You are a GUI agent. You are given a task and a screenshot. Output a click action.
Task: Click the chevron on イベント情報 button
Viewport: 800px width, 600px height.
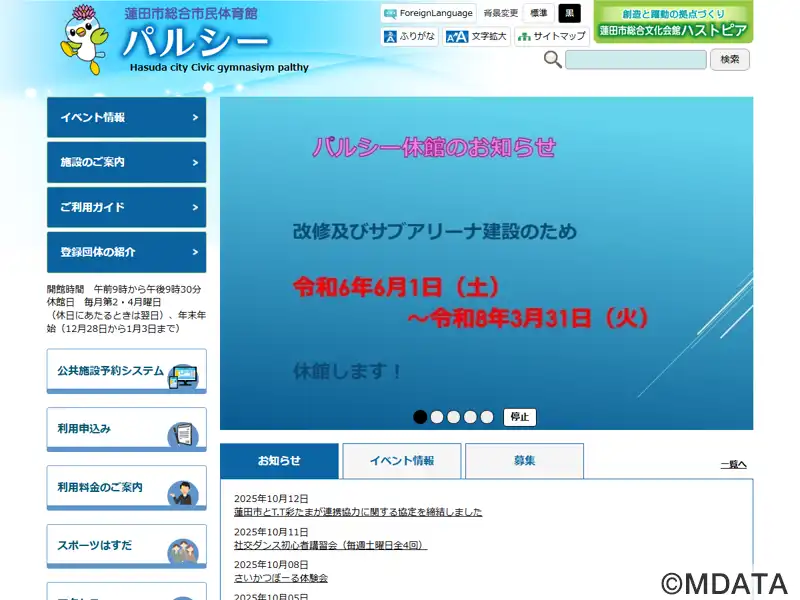point(195,117)
